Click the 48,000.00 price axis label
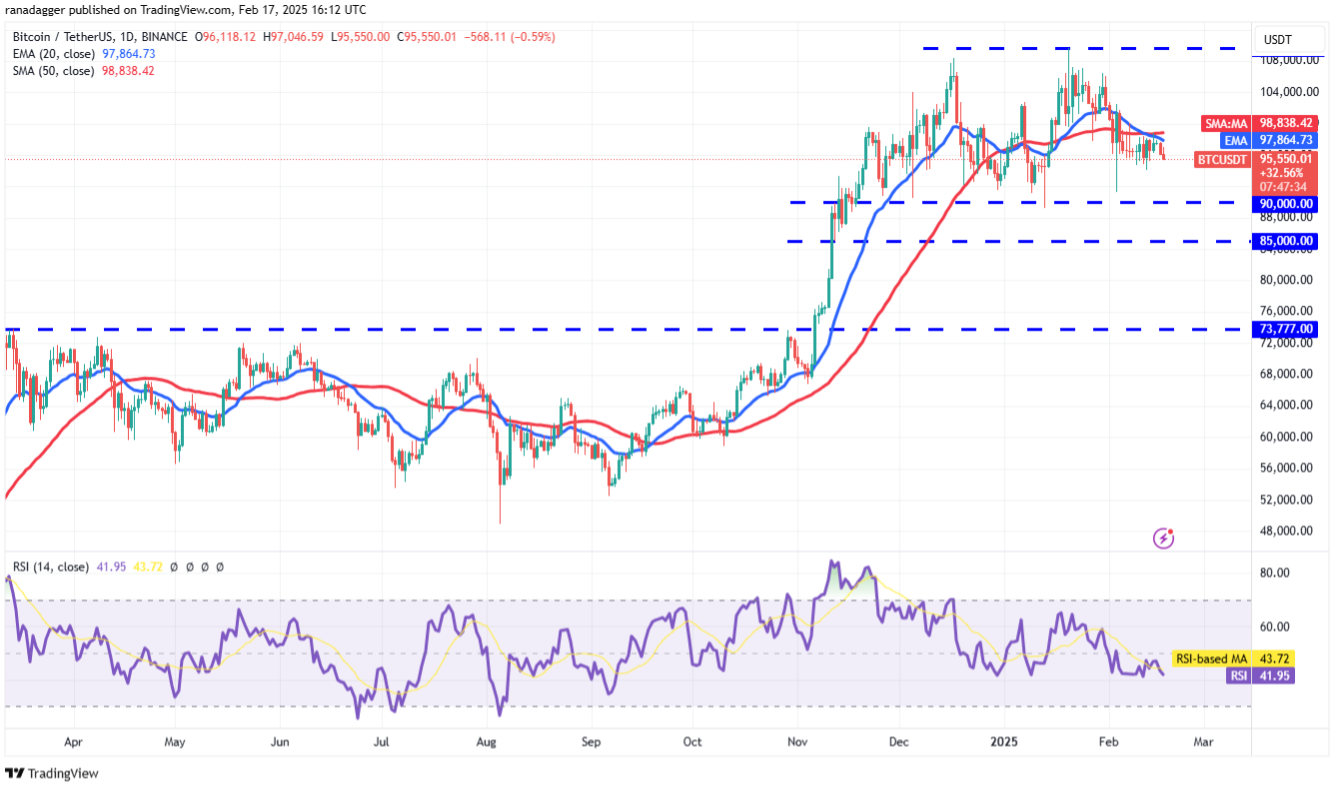The height and width of the screenshot is (786, 1335). click(1288, 531)
